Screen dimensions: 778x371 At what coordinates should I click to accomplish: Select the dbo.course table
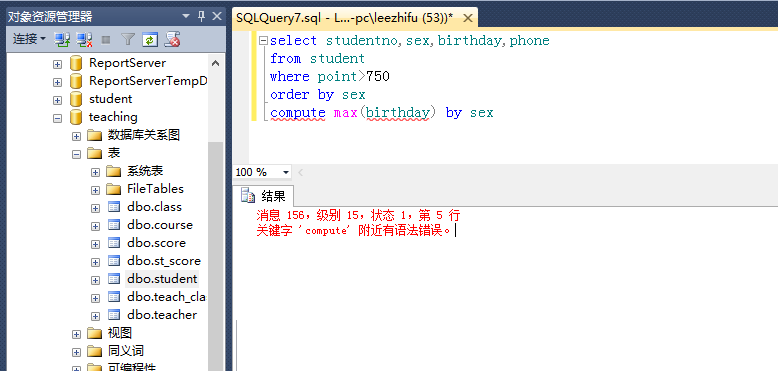160,225
